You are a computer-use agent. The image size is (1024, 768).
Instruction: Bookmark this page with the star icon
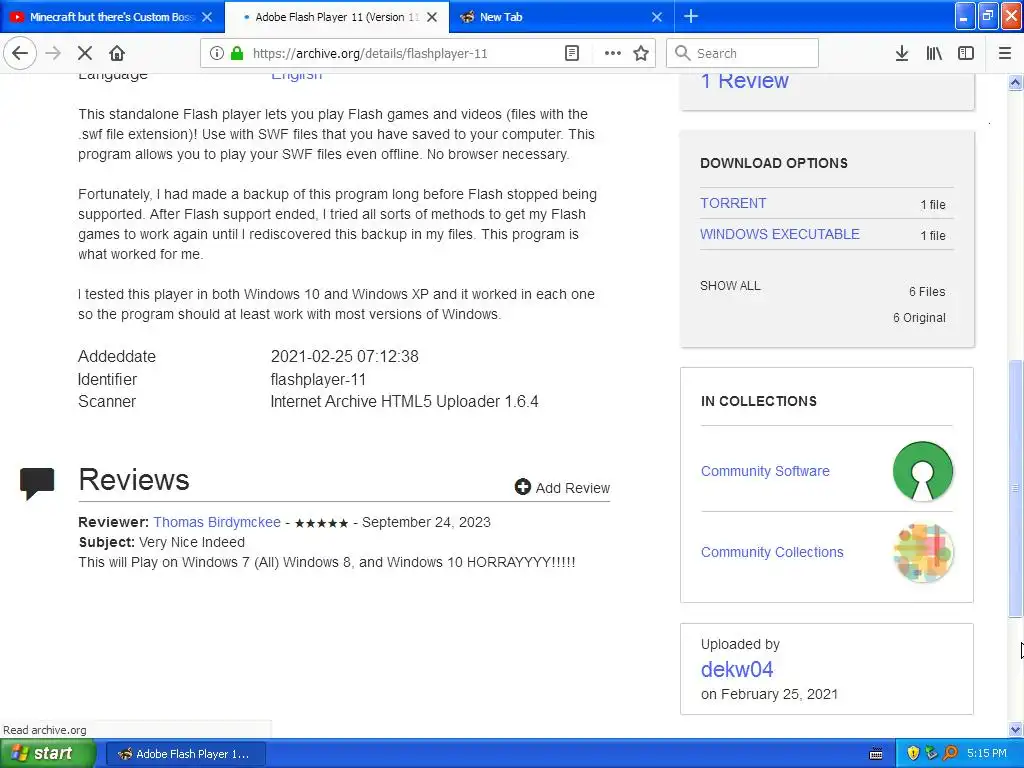coord(641,54)
